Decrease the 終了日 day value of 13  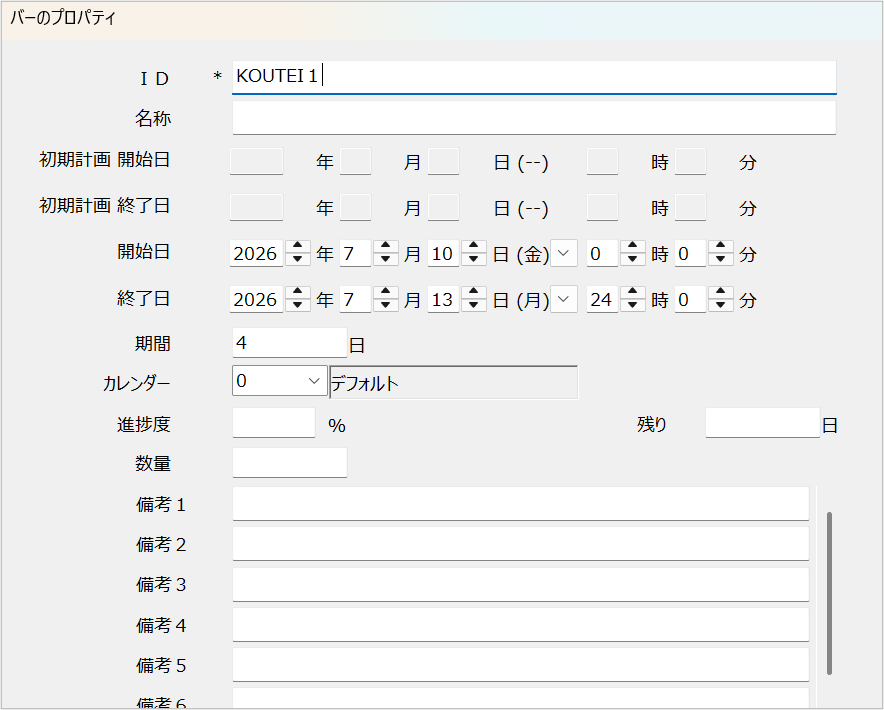click(474, 306)
